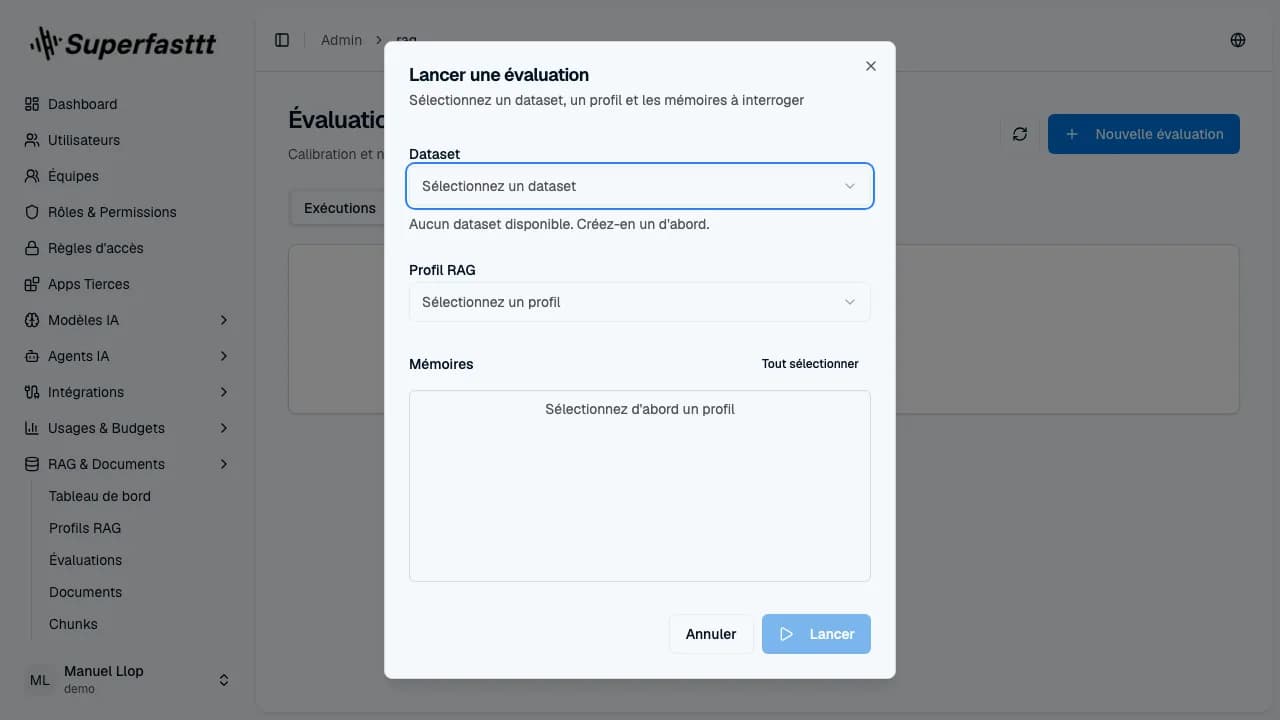The height and width of the screenshot is (720, 1280).
Task: Switch to the Exécutions tab
Action: (x=340, y=208)
